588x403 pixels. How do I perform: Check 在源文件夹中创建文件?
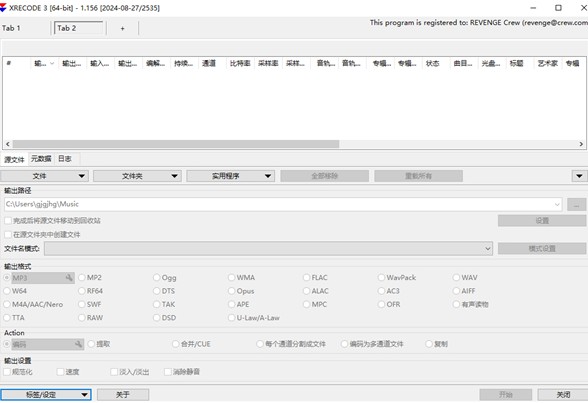pyautogui.click(x=42, y=235)
